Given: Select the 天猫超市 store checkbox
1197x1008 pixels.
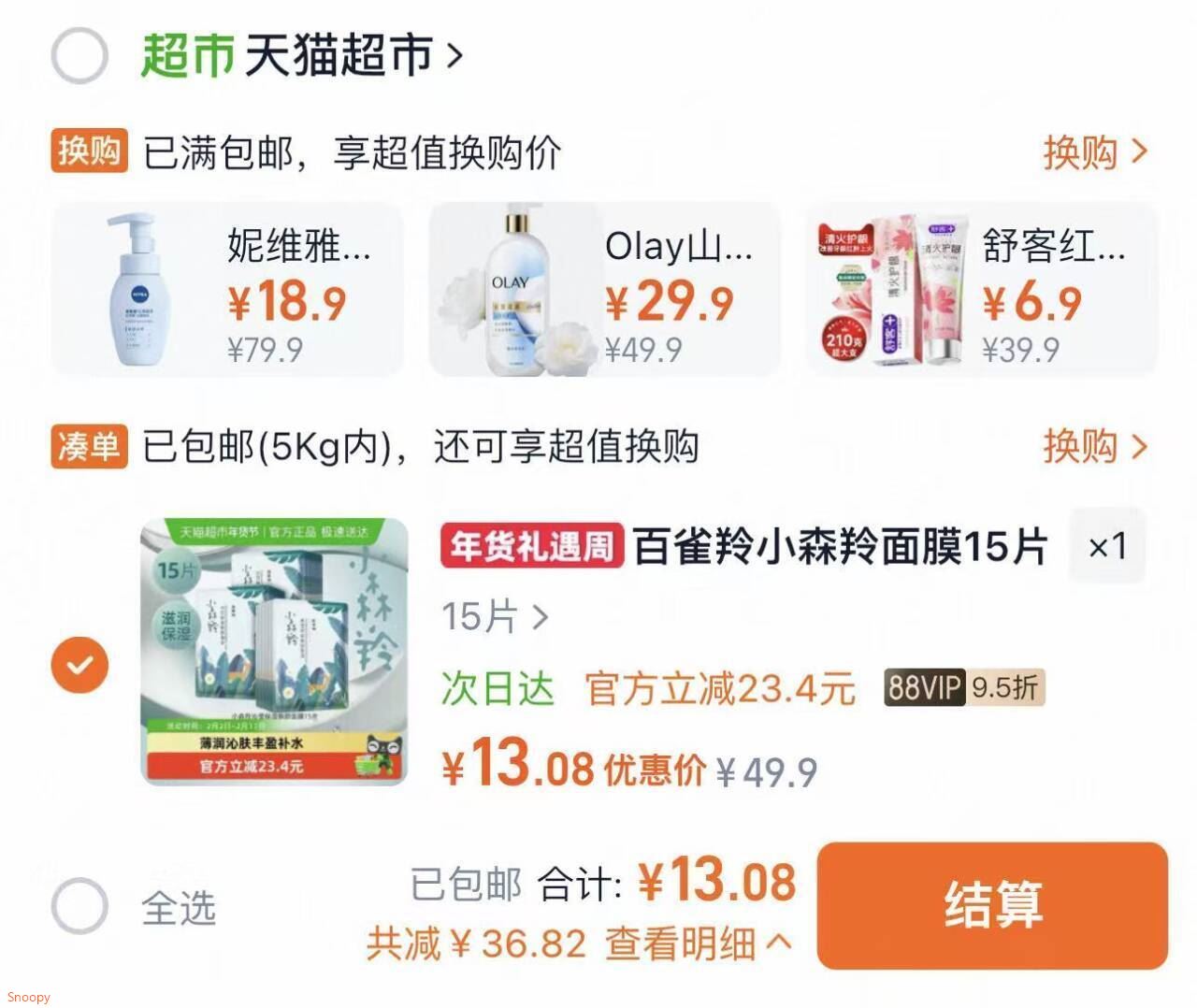Looking at the screenshot, I should tap(79, 55).
